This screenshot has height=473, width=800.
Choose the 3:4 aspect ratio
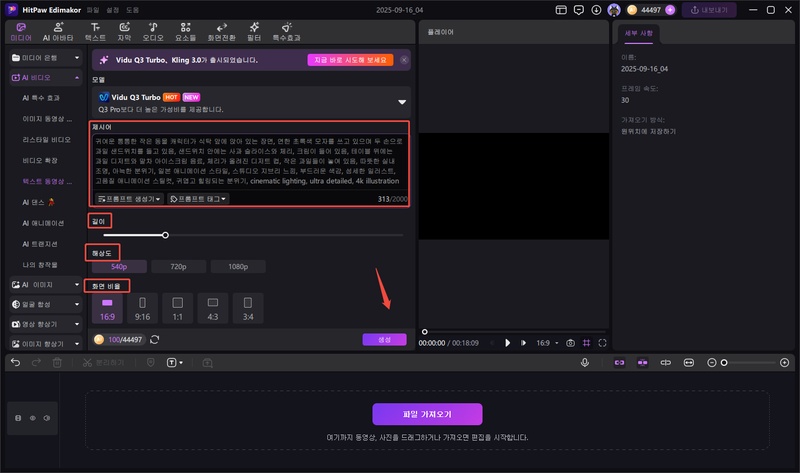point(248,308)
